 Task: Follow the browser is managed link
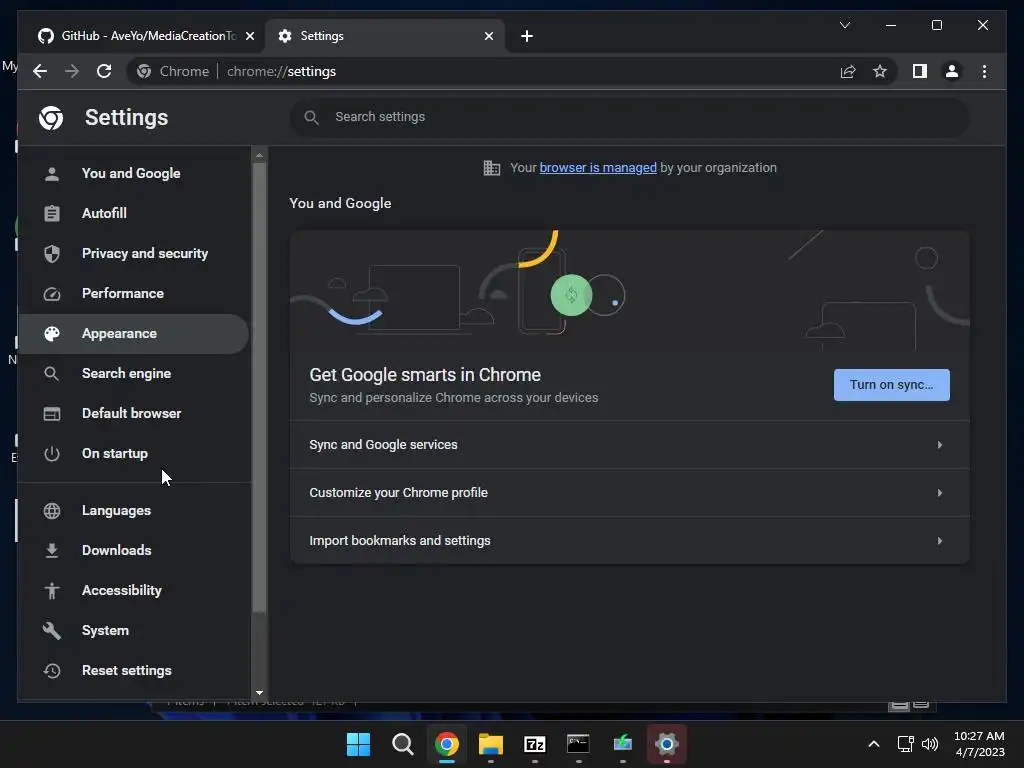click(x=598, y=168)
